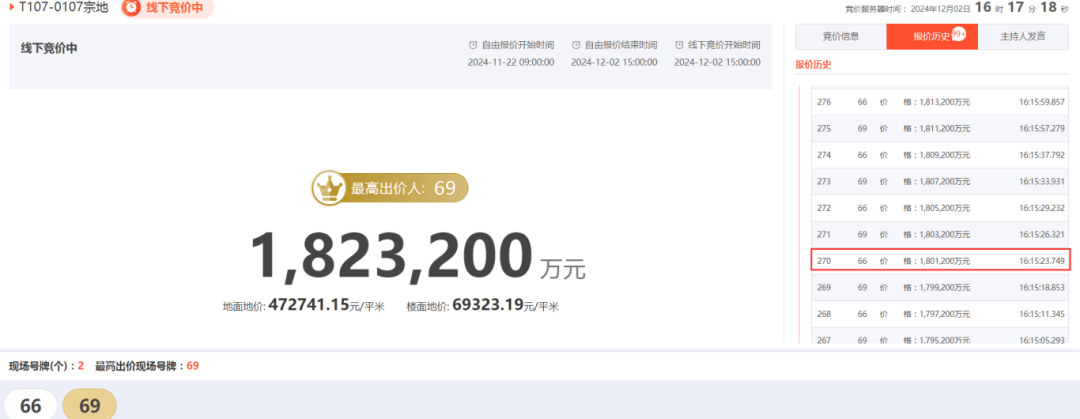Click the 最高出价人: 69 gold banner

(390, 187)
